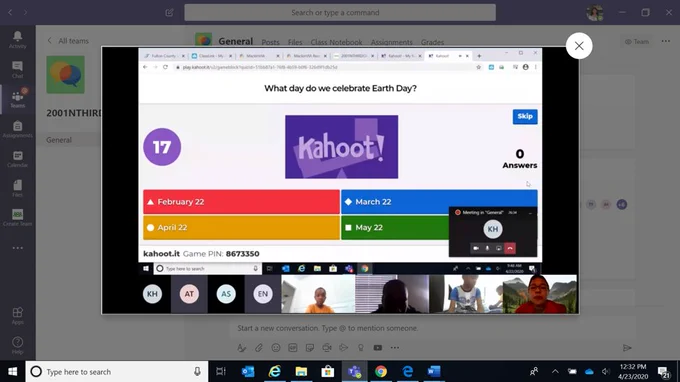Open Outlook from the taskbar
Screen dimensions: 680x382
point(248,372)
